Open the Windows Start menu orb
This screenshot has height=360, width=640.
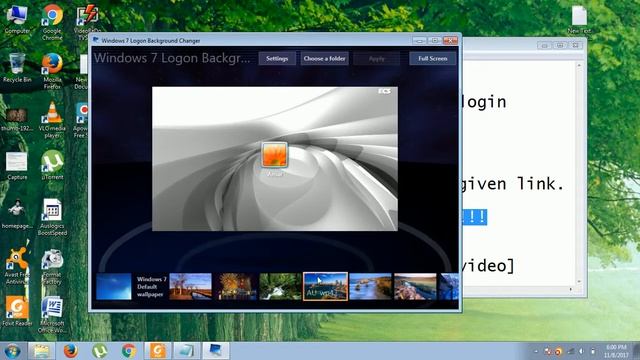click(12, 351)
